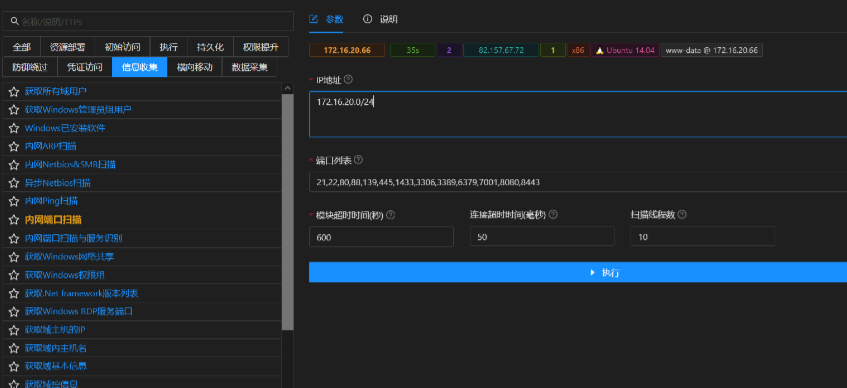This screenshot has width=847, height=388.
Task: Run the module with blue 执行 button
Action: pyautogui.click(x=578, y=272)
